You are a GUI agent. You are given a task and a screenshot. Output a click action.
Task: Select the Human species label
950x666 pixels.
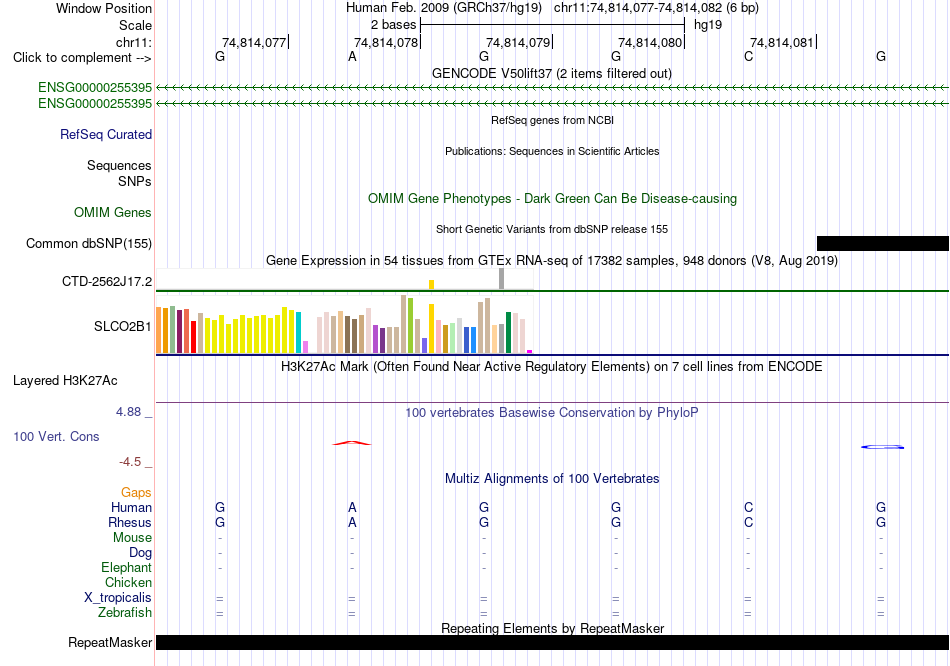[x=131, y=507]
